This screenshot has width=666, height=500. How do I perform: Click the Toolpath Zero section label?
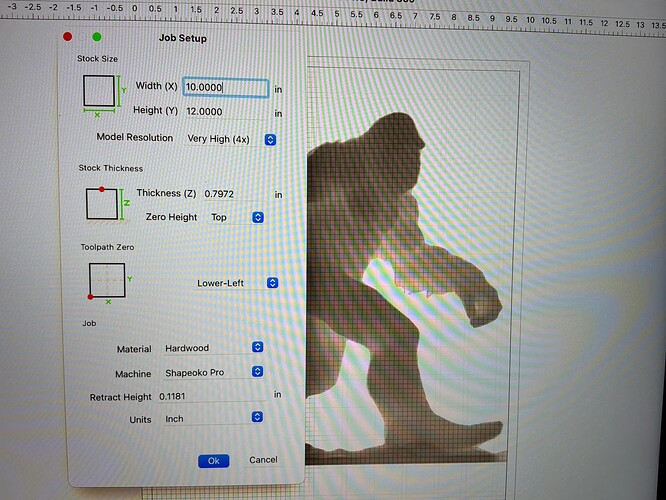pos(107,247)
